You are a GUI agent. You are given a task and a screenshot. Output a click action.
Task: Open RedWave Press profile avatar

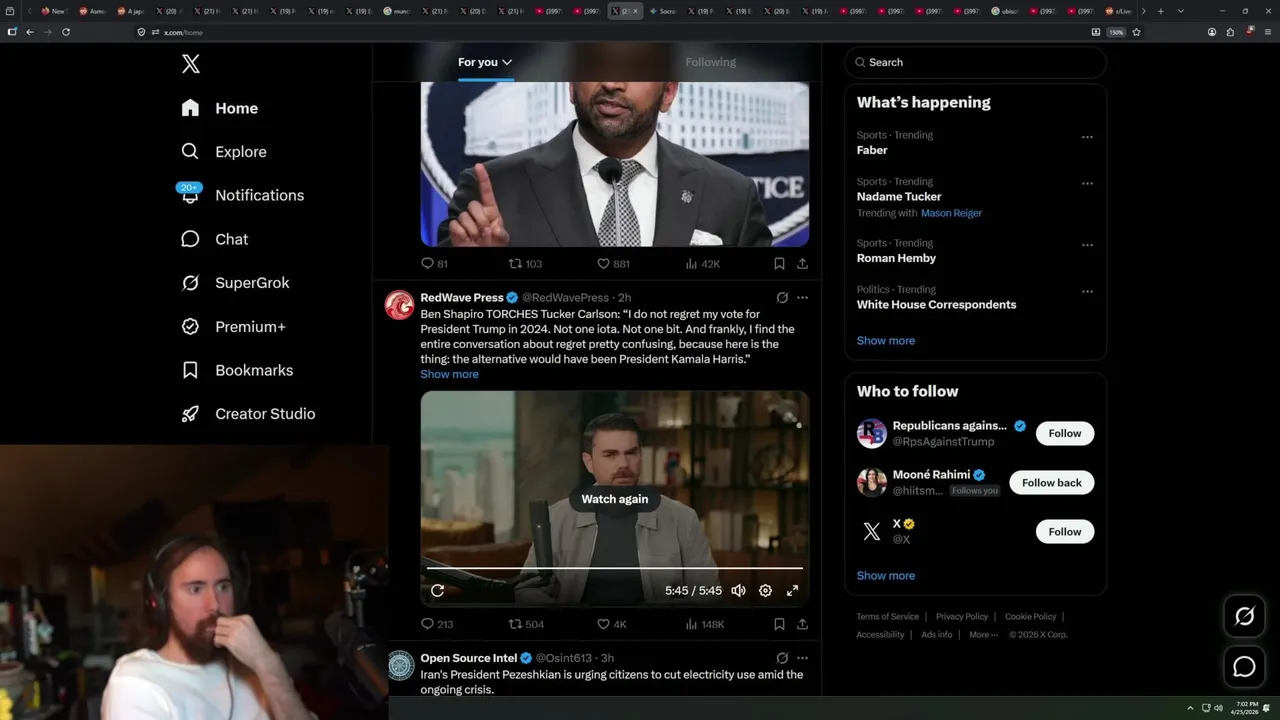(x=400, y=305)
